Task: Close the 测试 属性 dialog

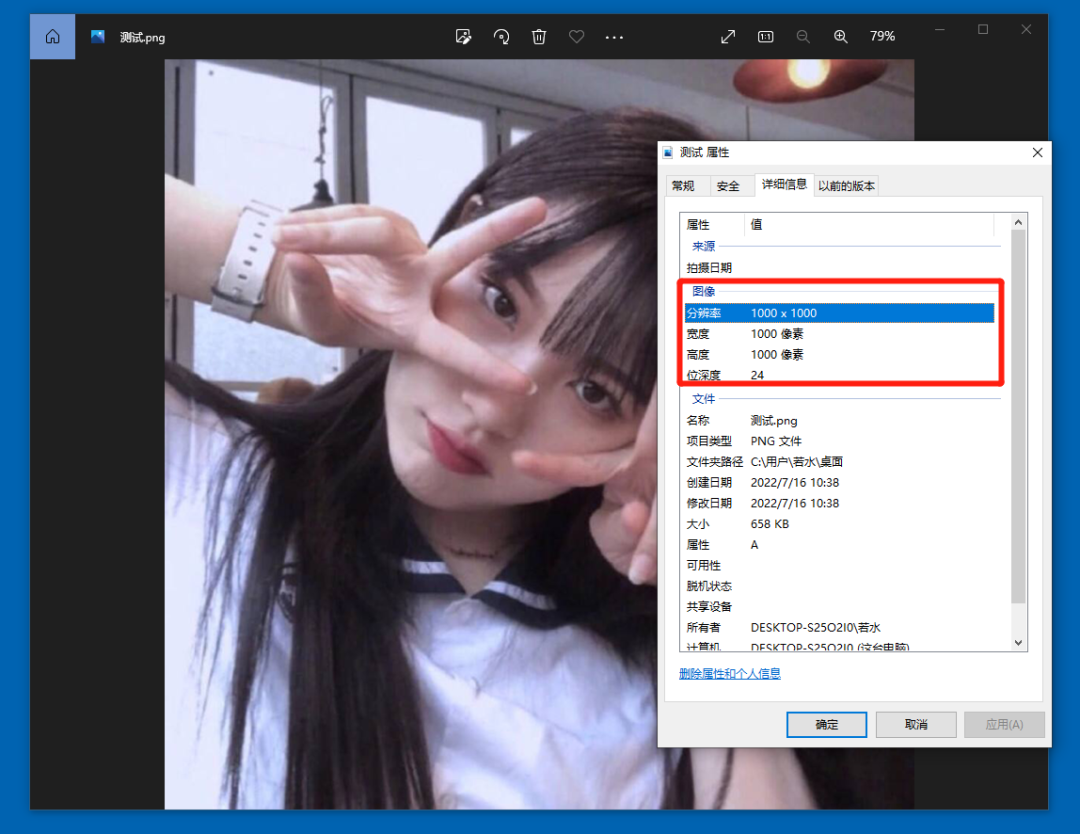Action: click(x=1037, y=153)
